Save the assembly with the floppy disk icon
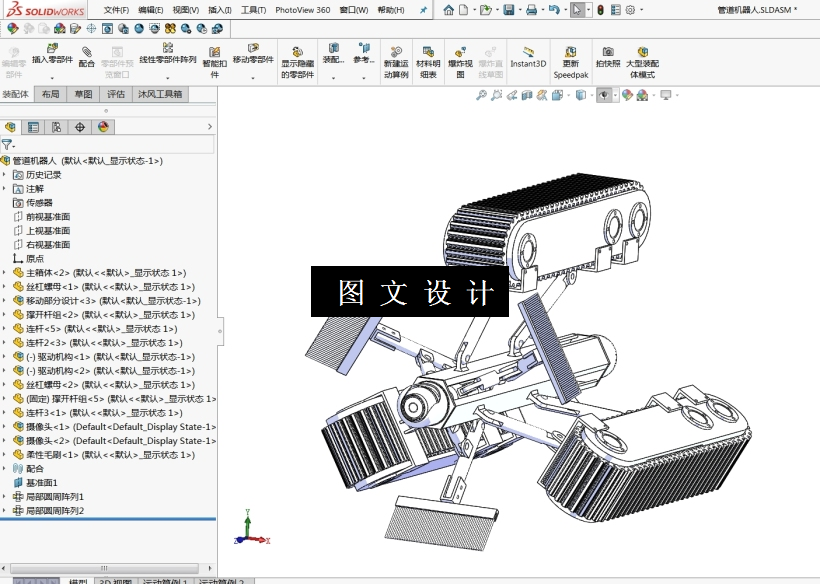This screenshot has width=820, height=584. point(508,9)
